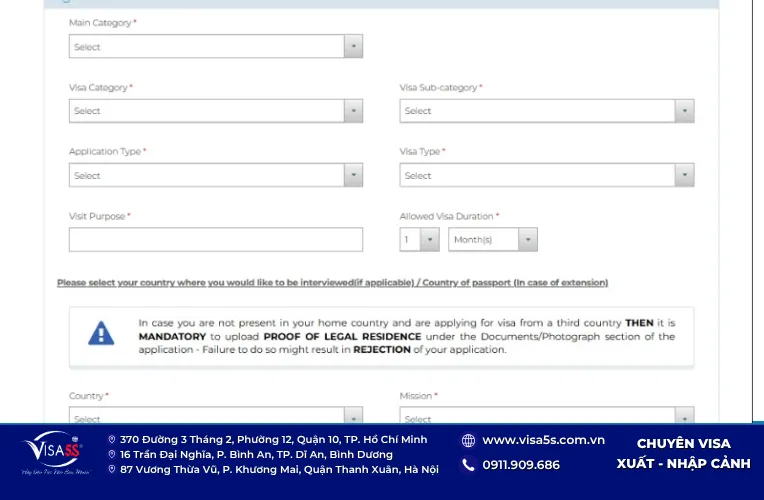The width and height of the screenshot is (764, 500).
Task: Open the Main Category dropdown
Action: click(x=216, y=46)
